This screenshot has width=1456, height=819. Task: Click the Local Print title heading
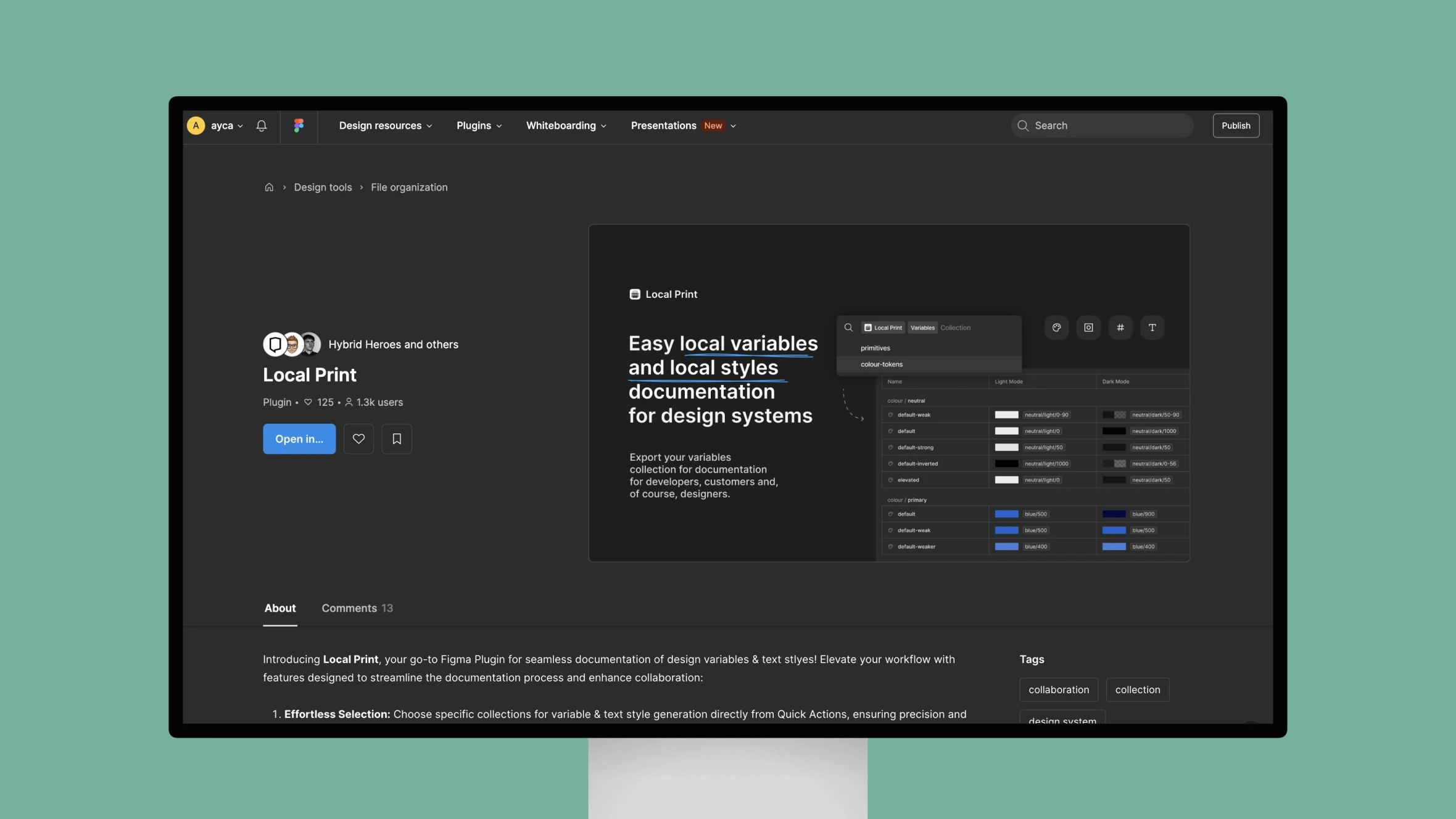pyautogui.click(x=310, y=375)
